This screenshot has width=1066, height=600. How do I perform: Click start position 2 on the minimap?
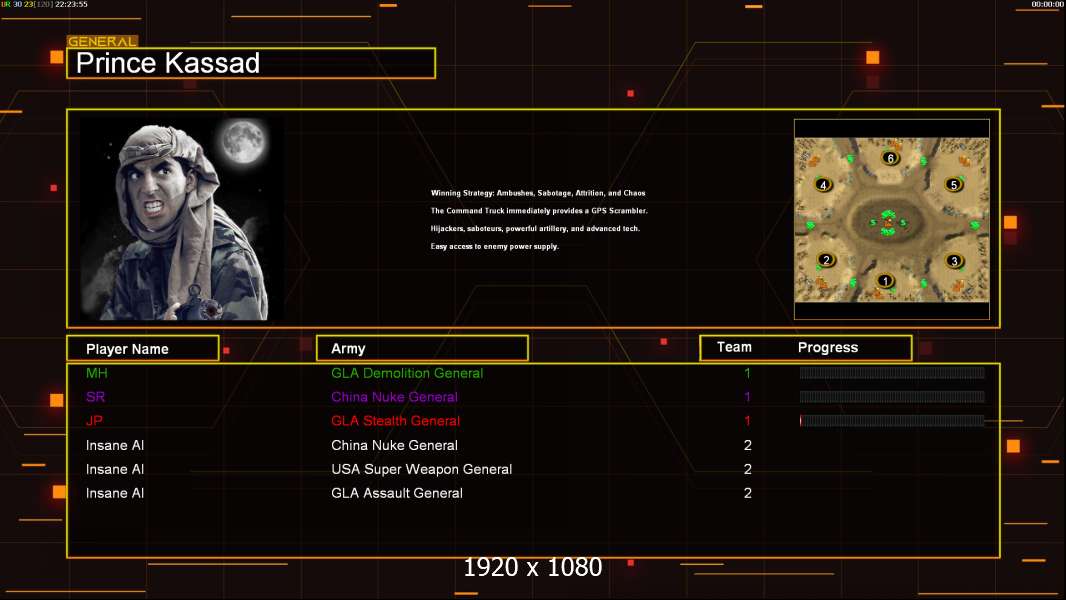click(x=826, y=260)
